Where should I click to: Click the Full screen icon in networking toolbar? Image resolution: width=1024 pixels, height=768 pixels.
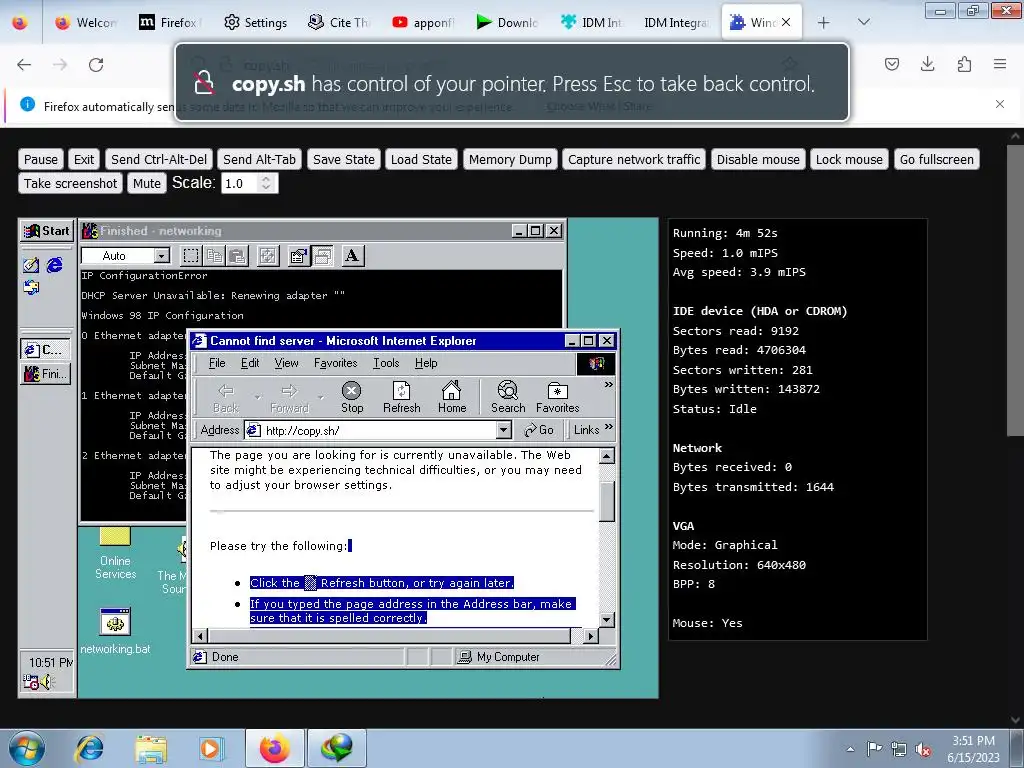(268, 255)
